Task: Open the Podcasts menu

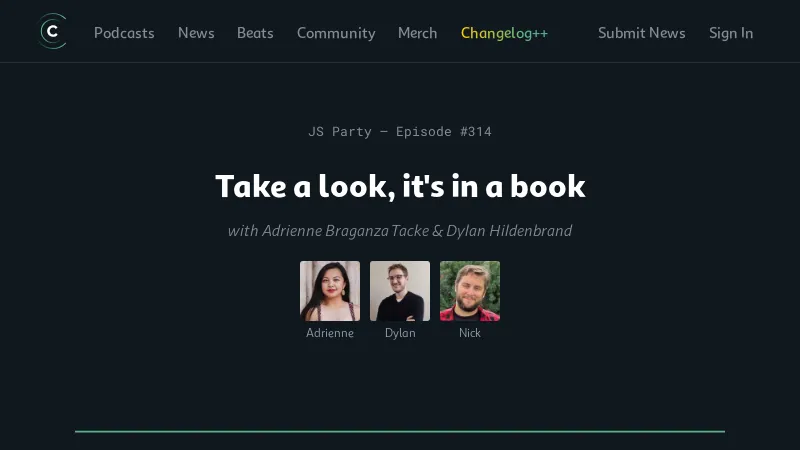Action: pos(124,33)
